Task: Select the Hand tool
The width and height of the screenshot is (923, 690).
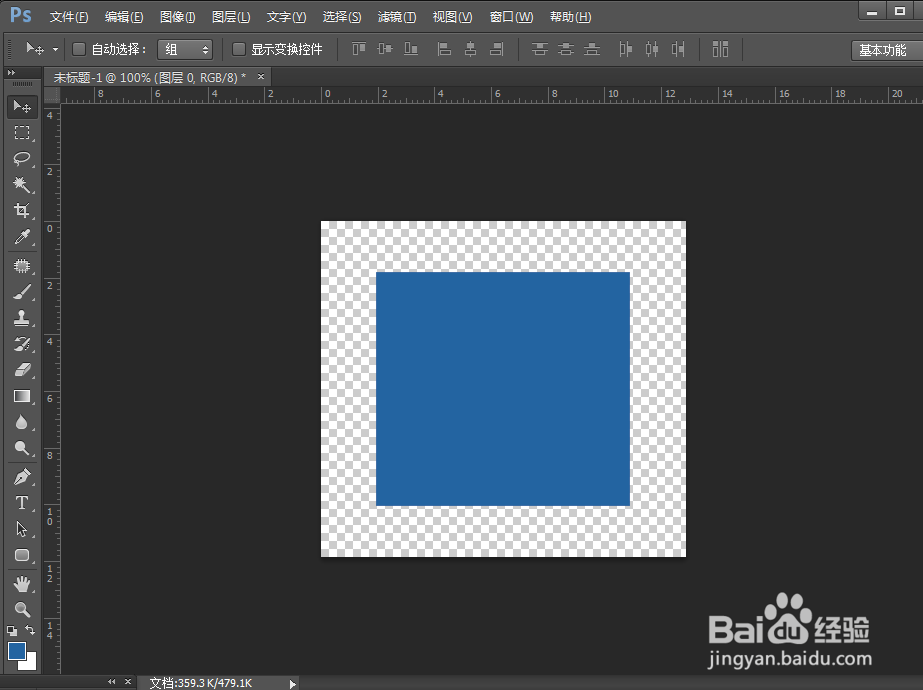Action: (x=22, y=584)
